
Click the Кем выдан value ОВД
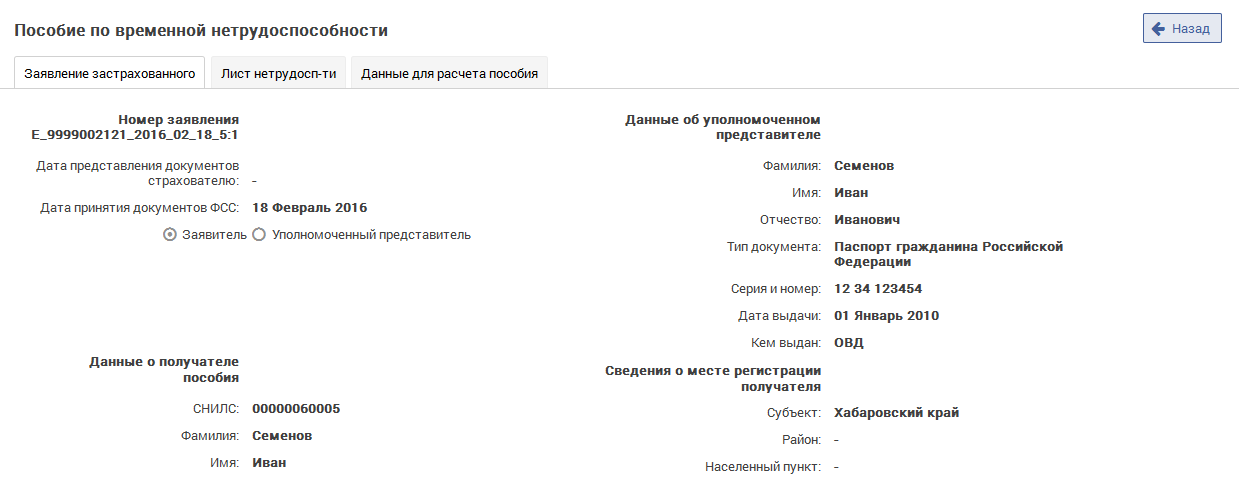(x=849, y=343)
